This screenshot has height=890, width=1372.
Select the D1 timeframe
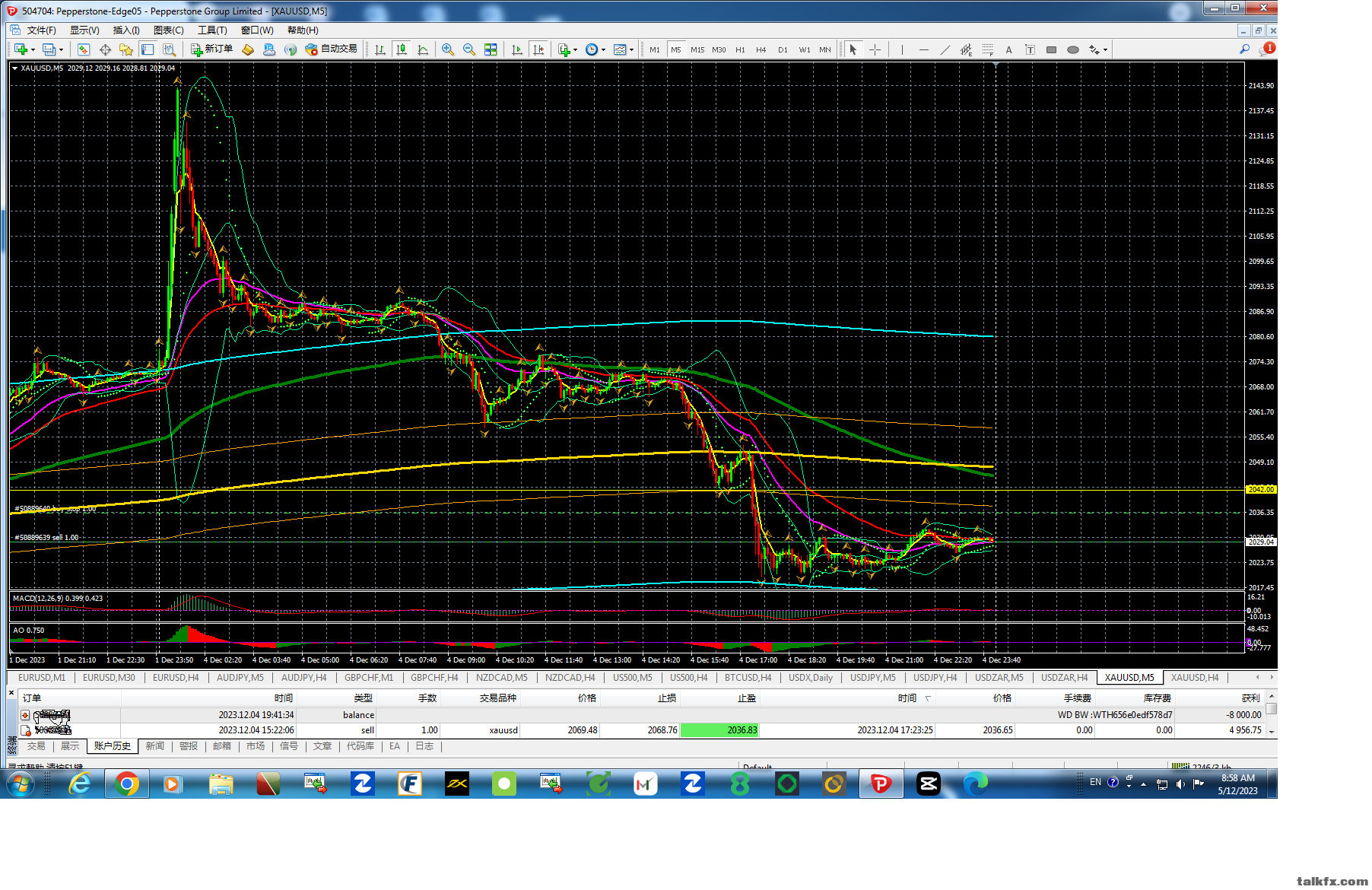[783, 49]
